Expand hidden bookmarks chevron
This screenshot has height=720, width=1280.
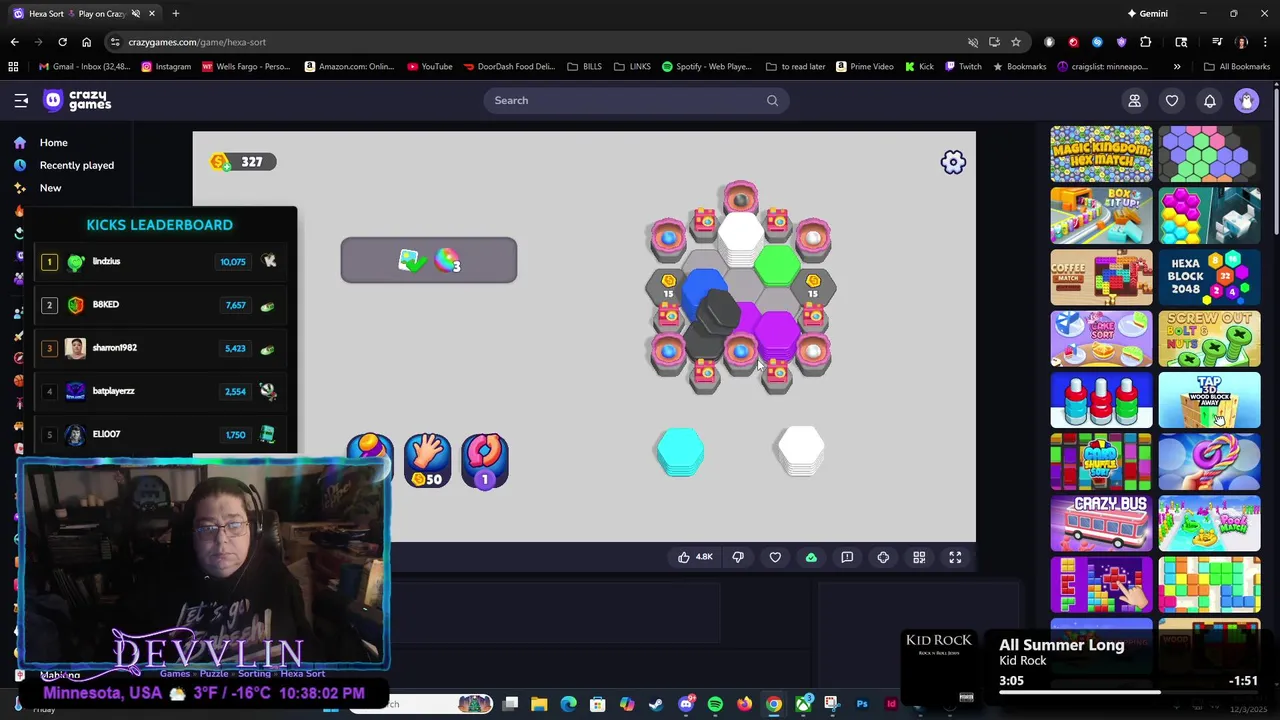[1177, 67]
